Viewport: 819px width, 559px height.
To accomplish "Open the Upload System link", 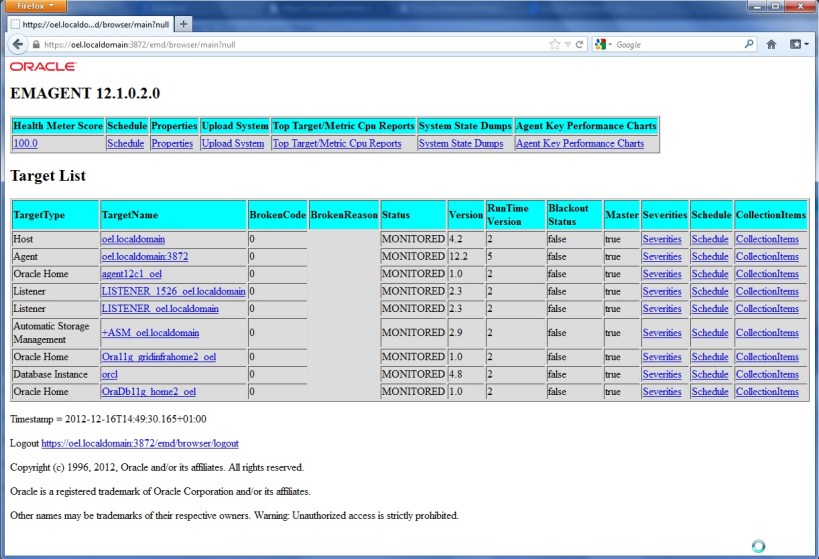I will 233,143.
